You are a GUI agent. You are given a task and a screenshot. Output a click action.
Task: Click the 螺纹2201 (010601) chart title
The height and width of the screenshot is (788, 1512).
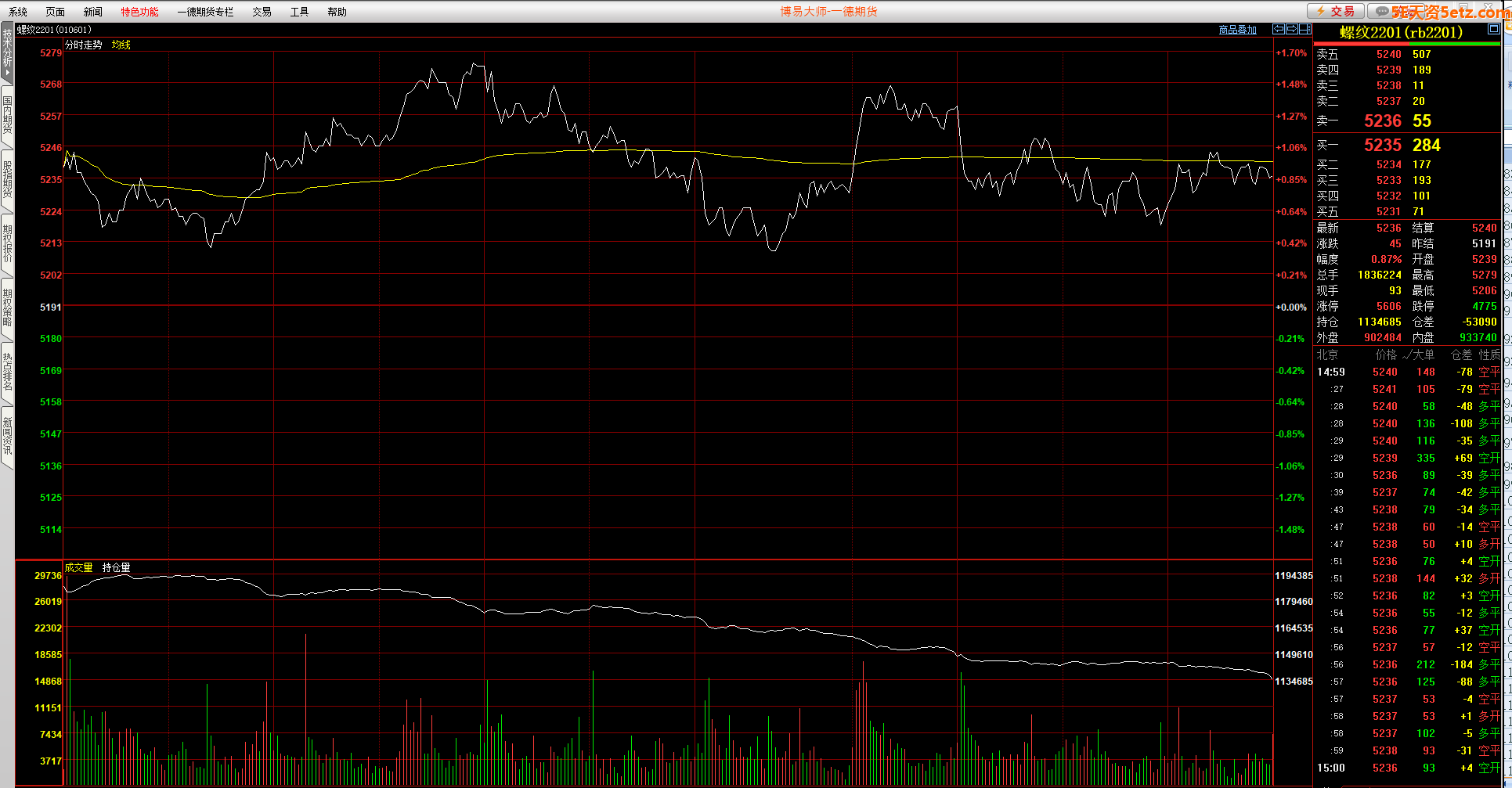54,30
